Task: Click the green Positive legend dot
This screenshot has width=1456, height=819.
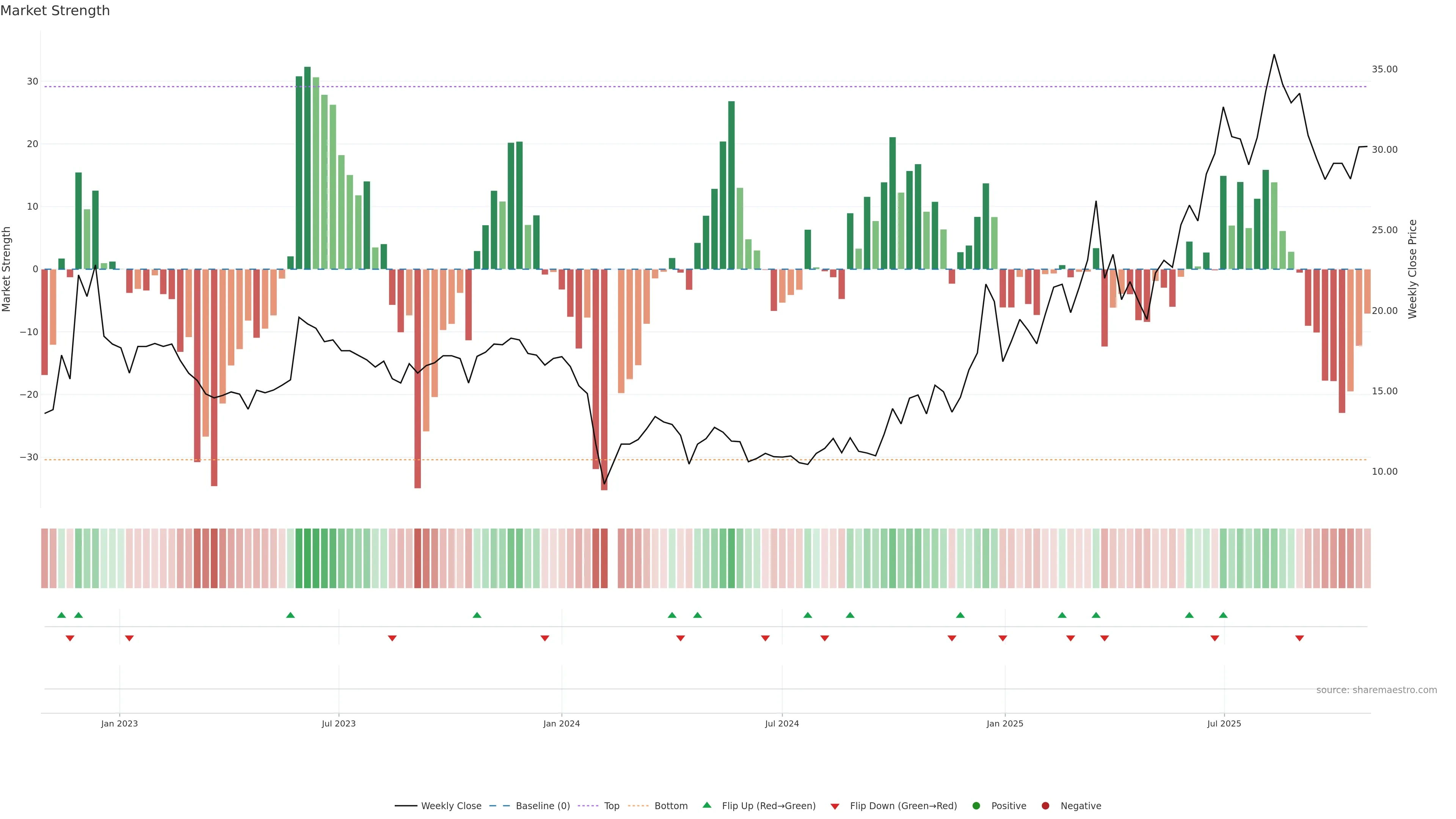Action: click(976, 806)
